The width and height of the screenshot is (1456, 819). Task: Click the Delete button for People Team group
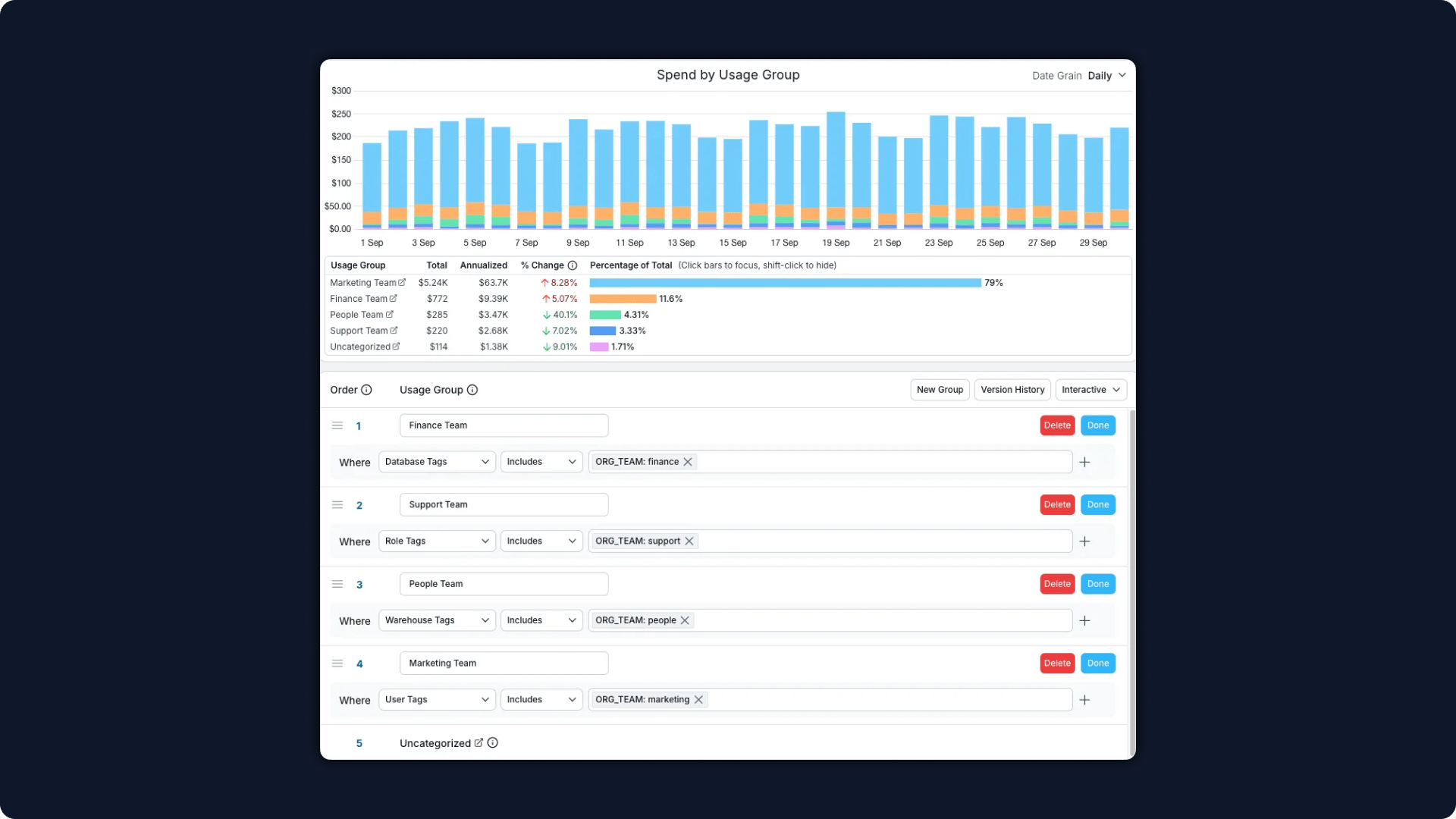coord(1057,583)
